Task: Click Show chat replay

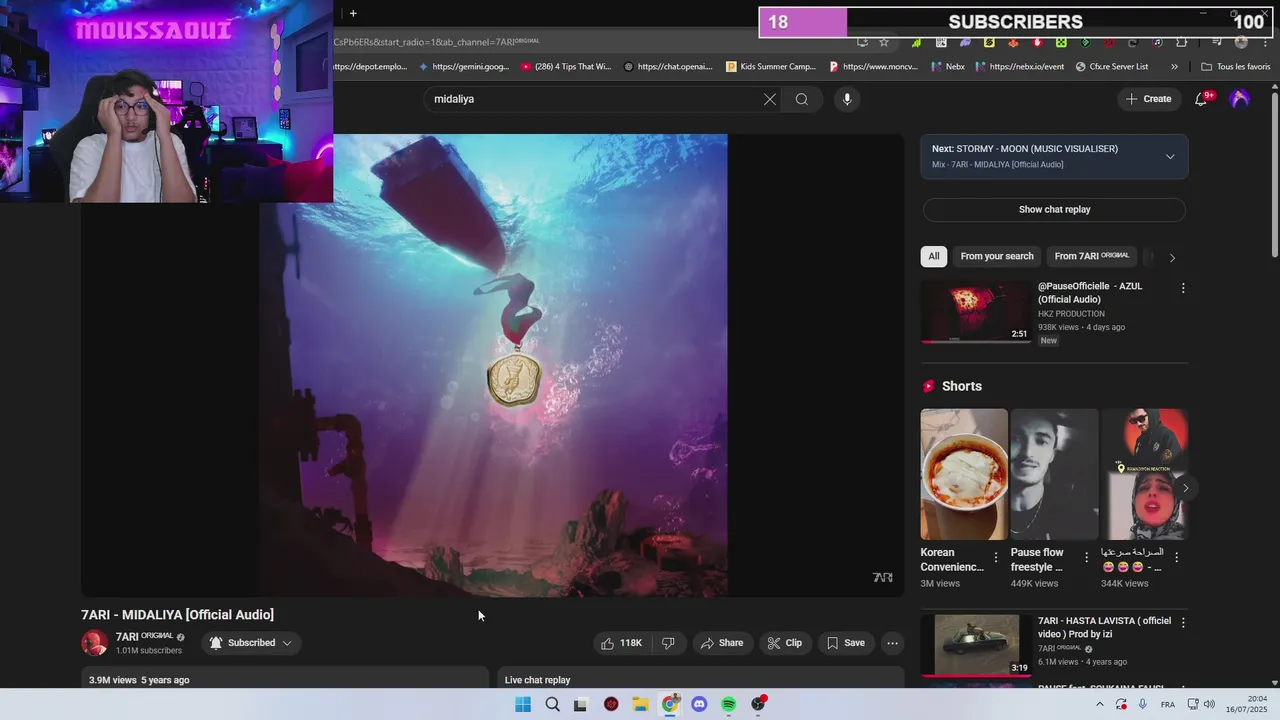Action: point(1054,209)
